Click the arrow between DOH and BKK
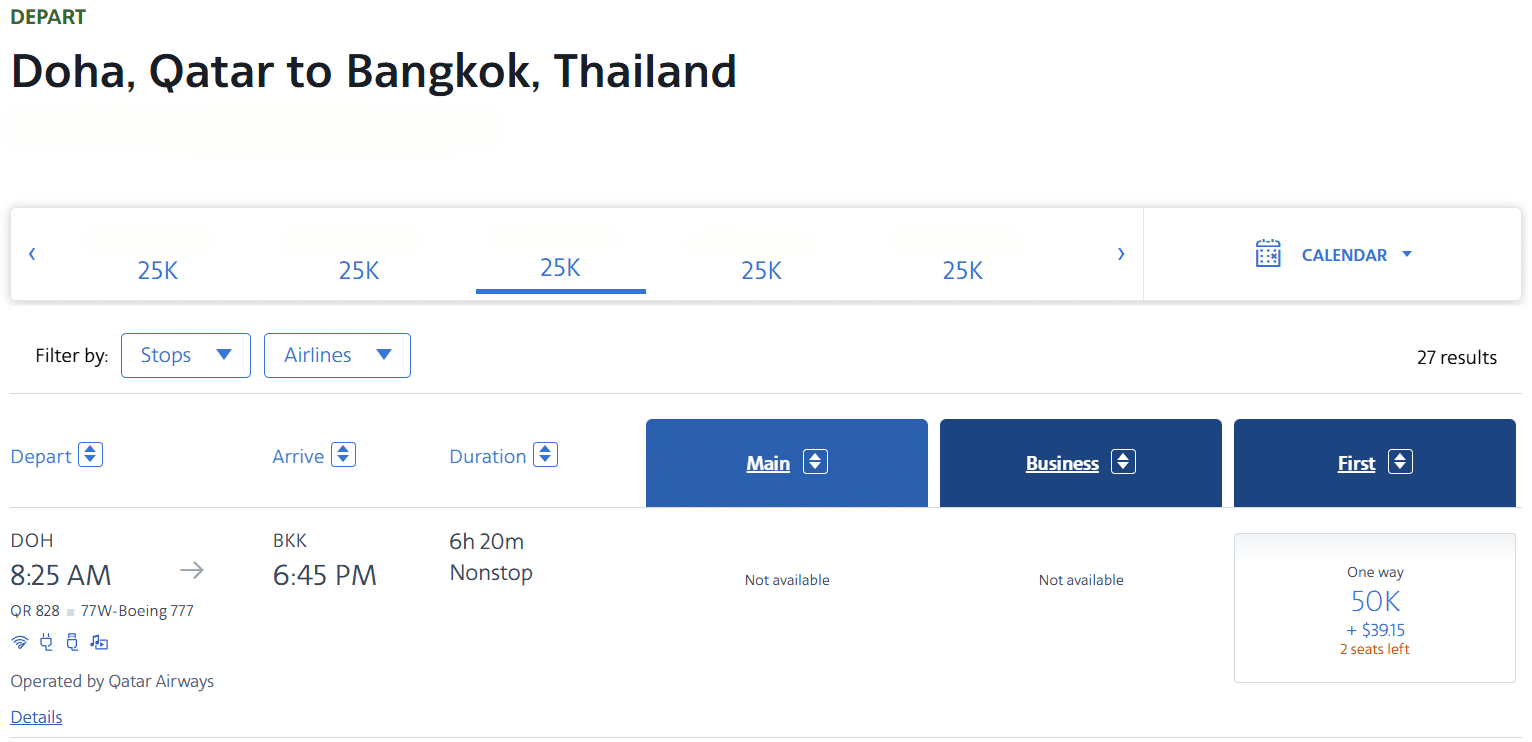The width and height of the screenshot is (1532, 742). pyautogui.click(x=190, y=569)
